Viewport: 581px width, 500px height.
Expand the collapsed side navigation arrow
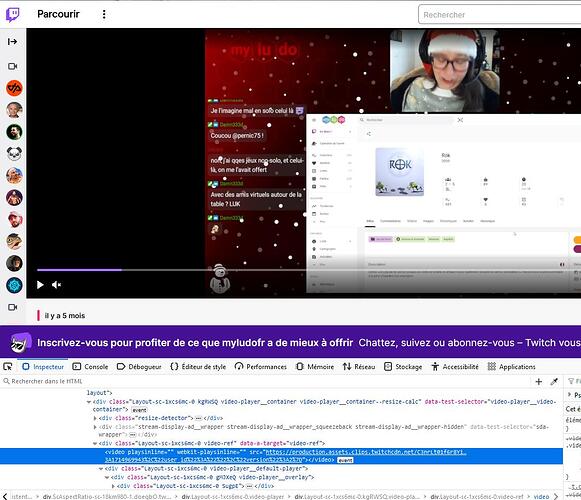[13, 42]
